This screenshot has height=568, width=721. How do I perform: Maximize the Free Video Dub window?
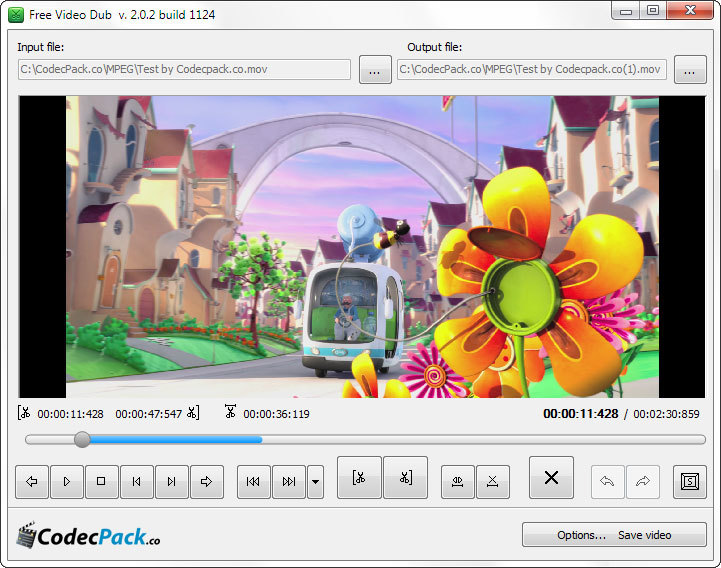653,11
